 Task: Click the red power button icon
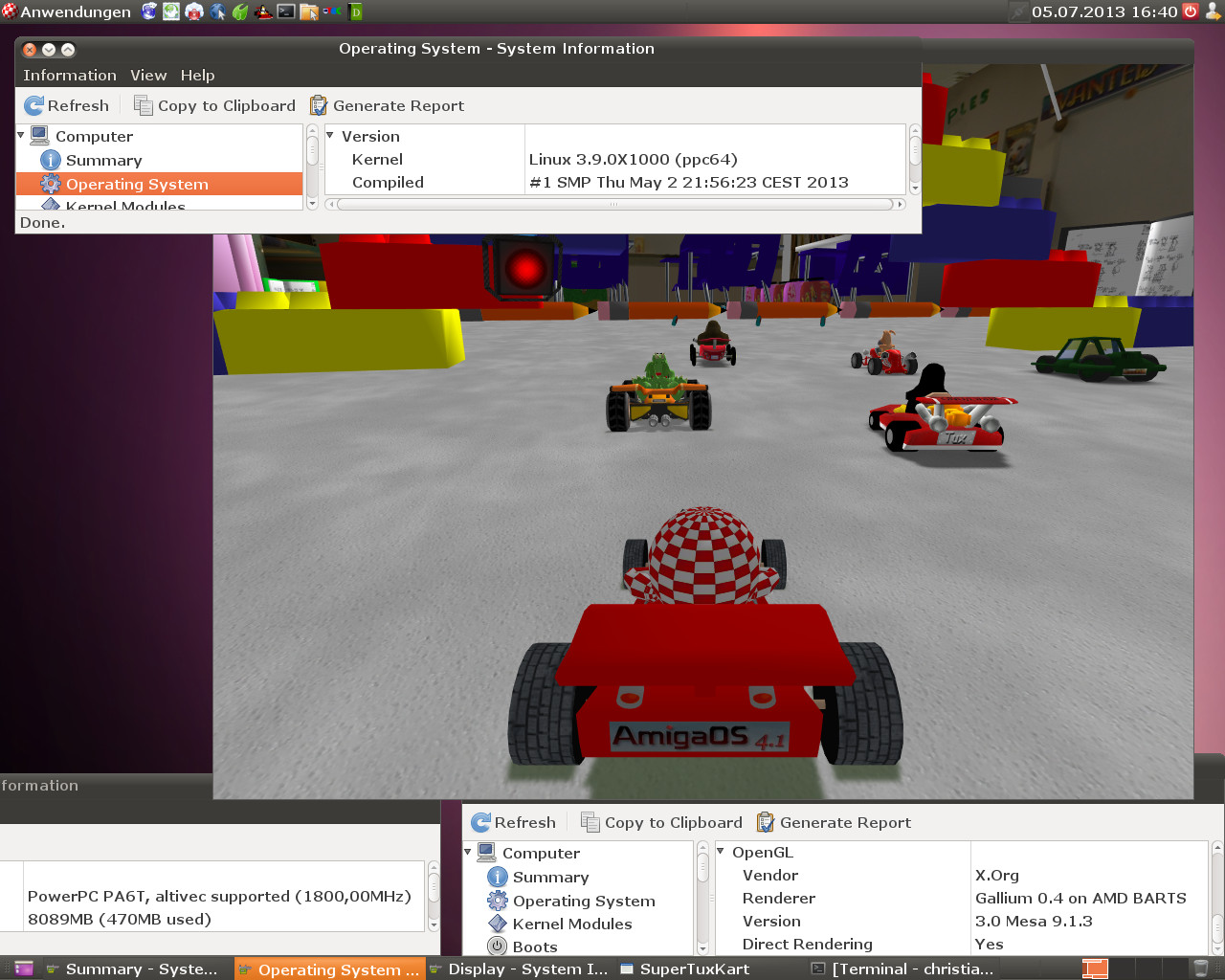pyautogui.click(x=1191, y=11)
